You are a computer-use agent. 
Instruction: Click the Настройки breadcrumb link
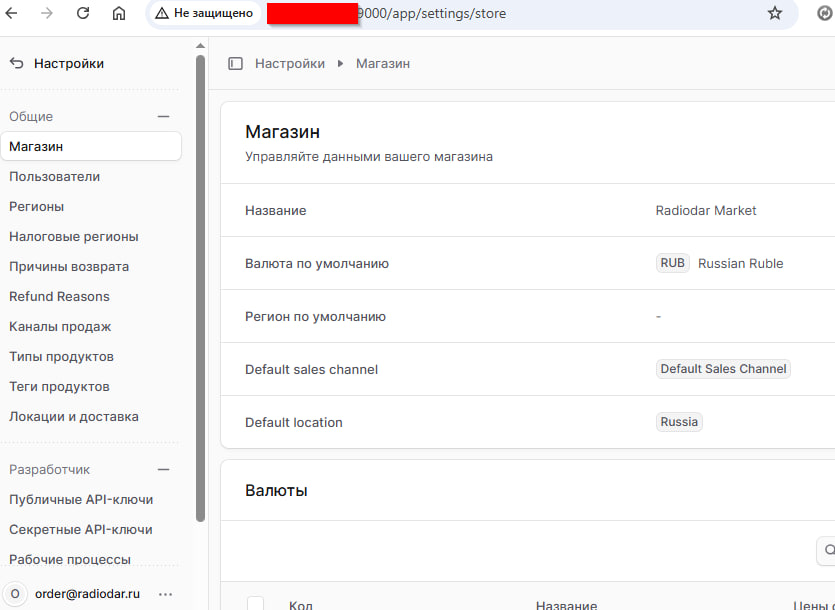pyautogui.click(x=289, y=63)
